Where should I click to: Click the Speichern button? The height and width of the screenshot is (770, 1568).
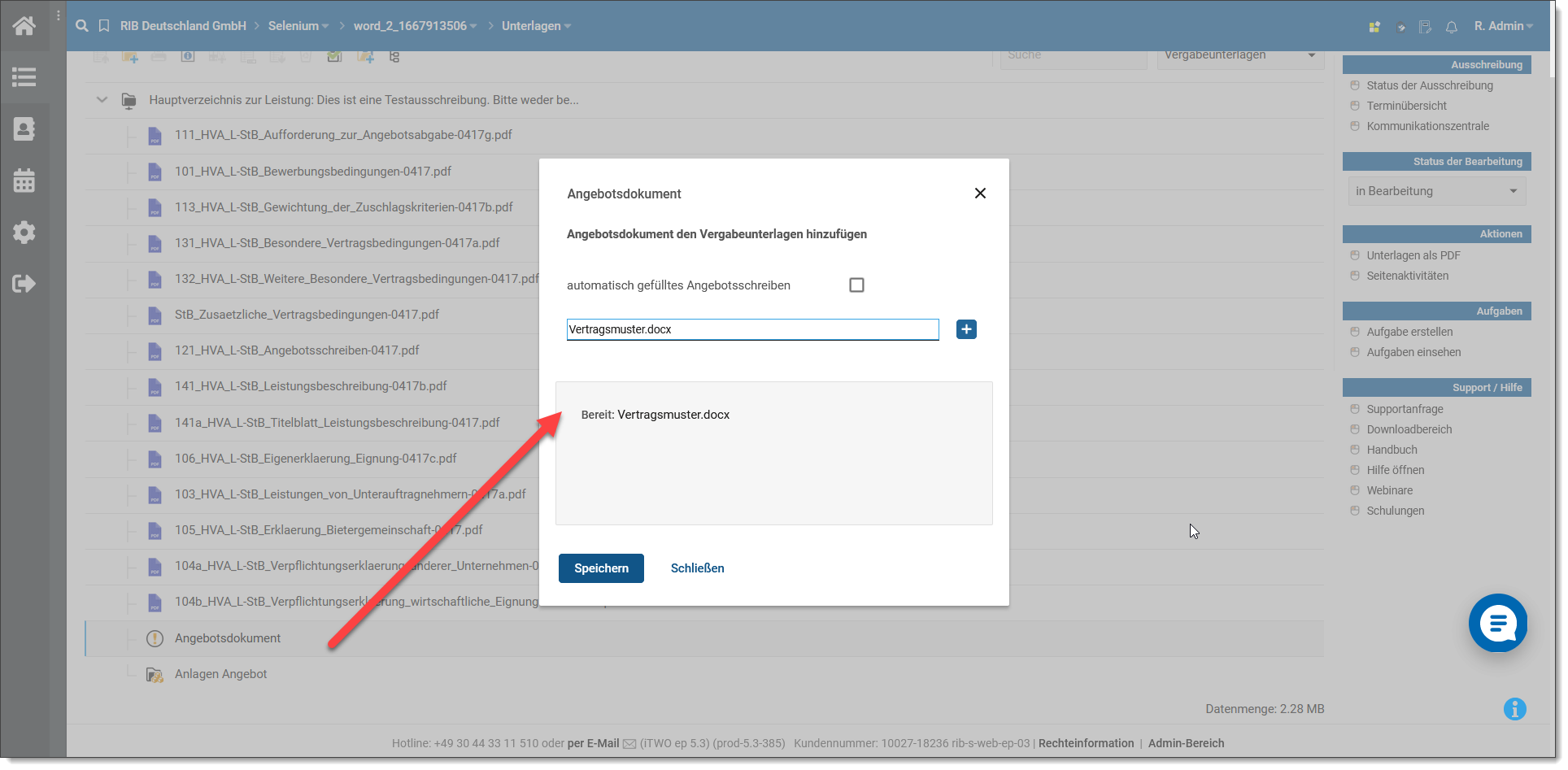tap(601, 568)
